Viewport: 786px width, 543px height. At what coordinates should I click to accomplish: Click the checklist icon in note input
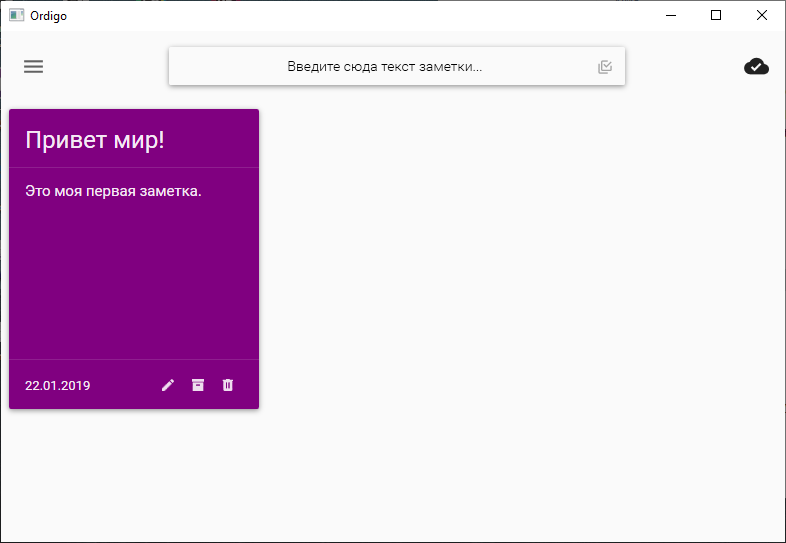[x=605, y=67]
